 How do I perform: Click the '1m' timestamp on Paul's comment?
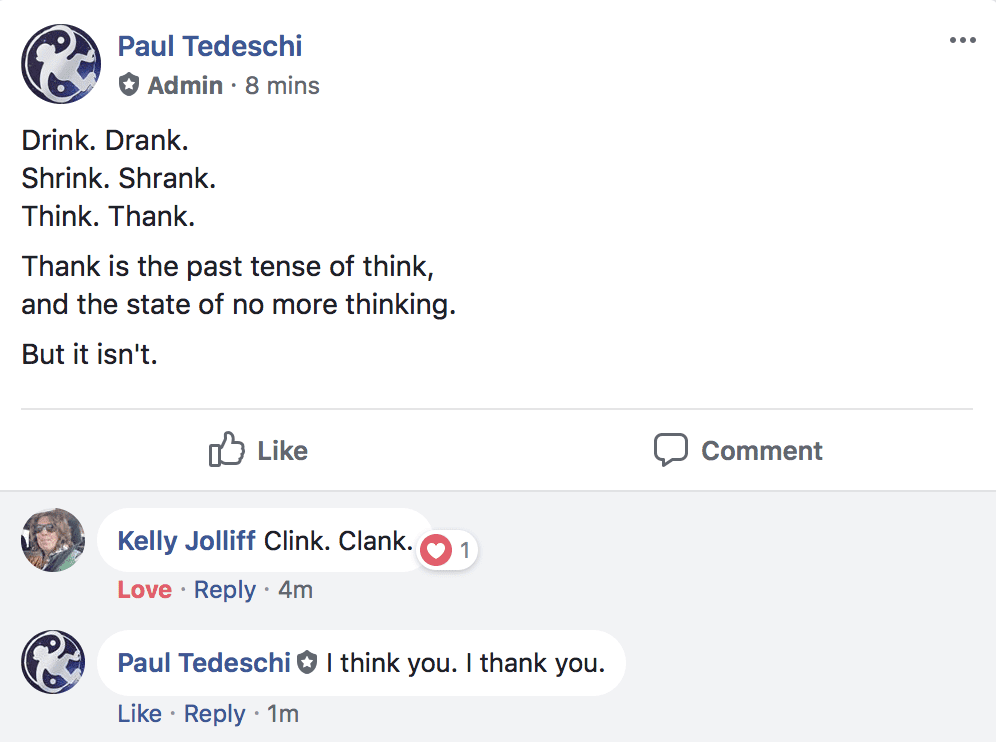pos(283,714)
